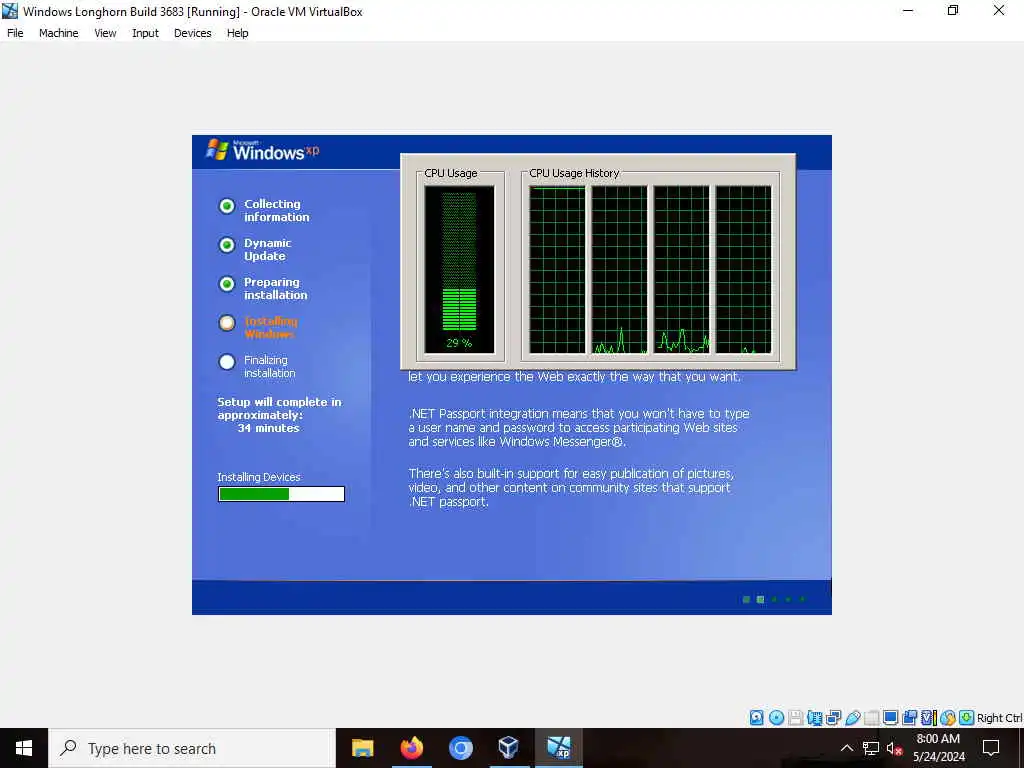Click the muted volume tray icon
Image resolution: width=1024 pixels, height=768 pixels.
(894, 748)
